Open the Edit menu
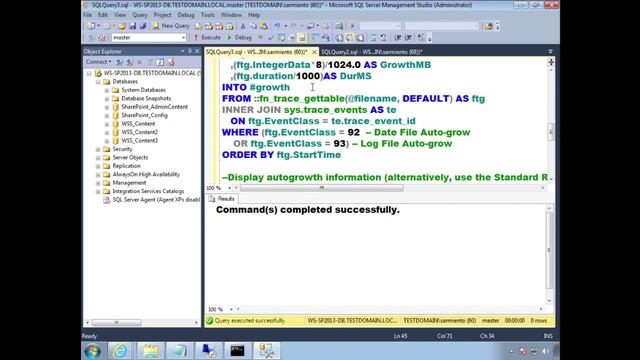The width and height of the screenshot is (640, 360). [103, 15]
